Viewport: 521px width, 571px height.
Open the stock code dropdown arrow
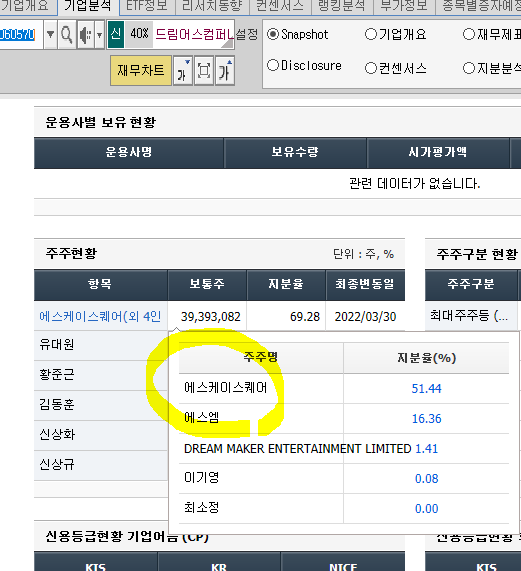pyautogui.click(x=51, y=35)
